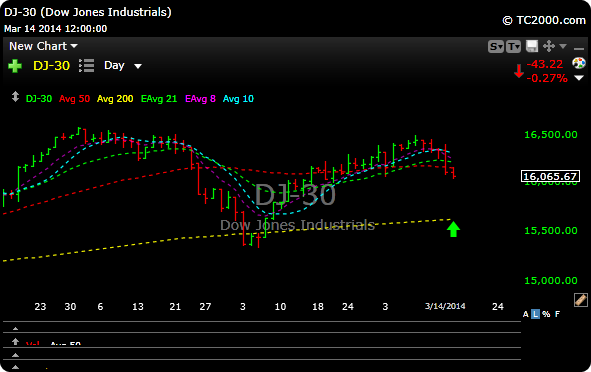Click the 30 date axis label
The height and width of the screenshot is (372, 591).
70,306
